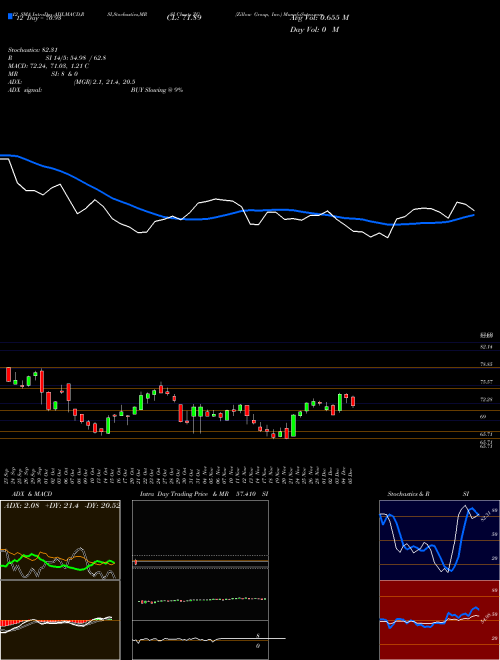Click the last red candlestick on the chart
Screen dimensions: 500x660
(x=353, y=401)
